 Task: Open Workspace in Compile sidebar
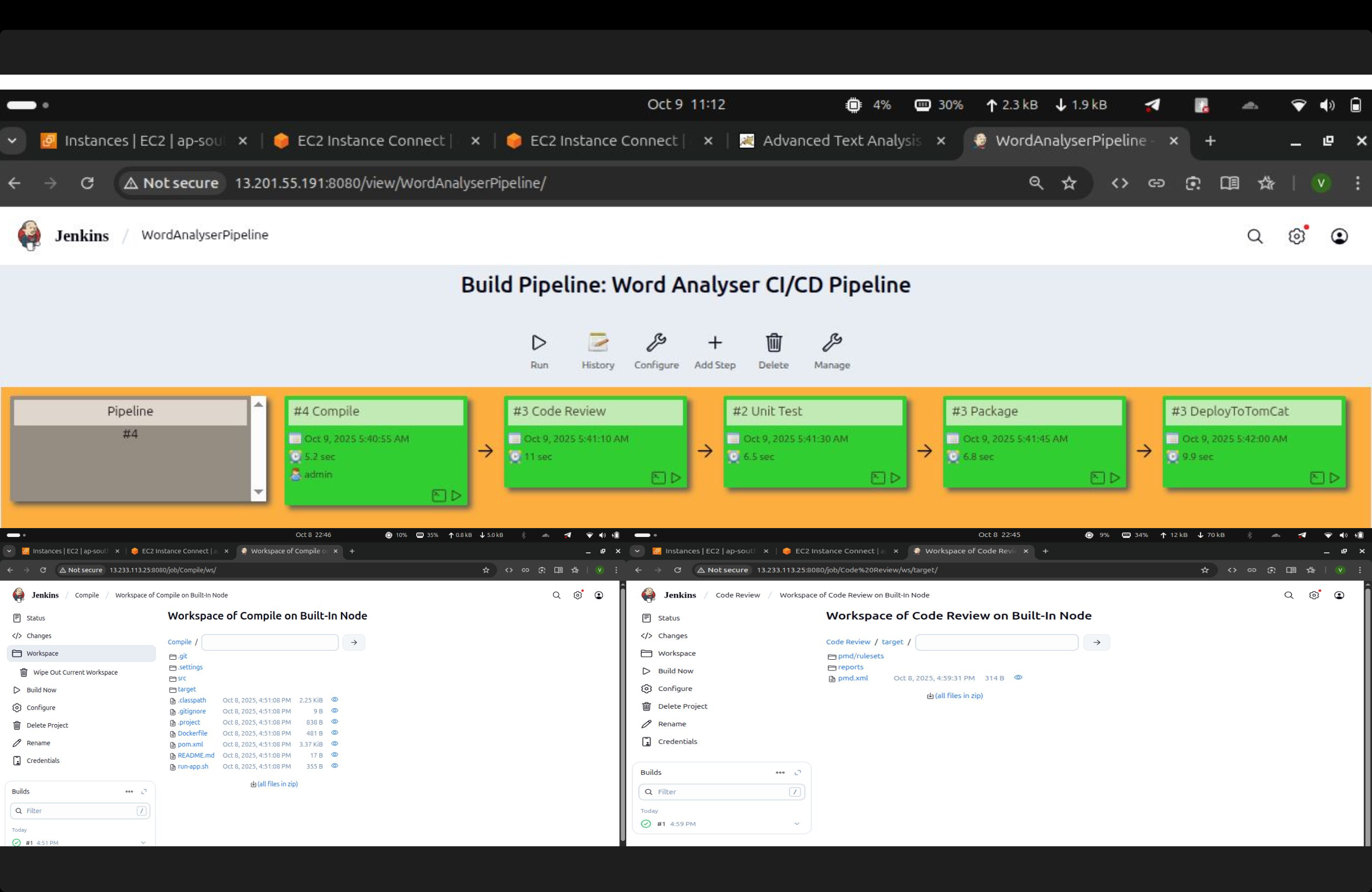pos(81,654)
